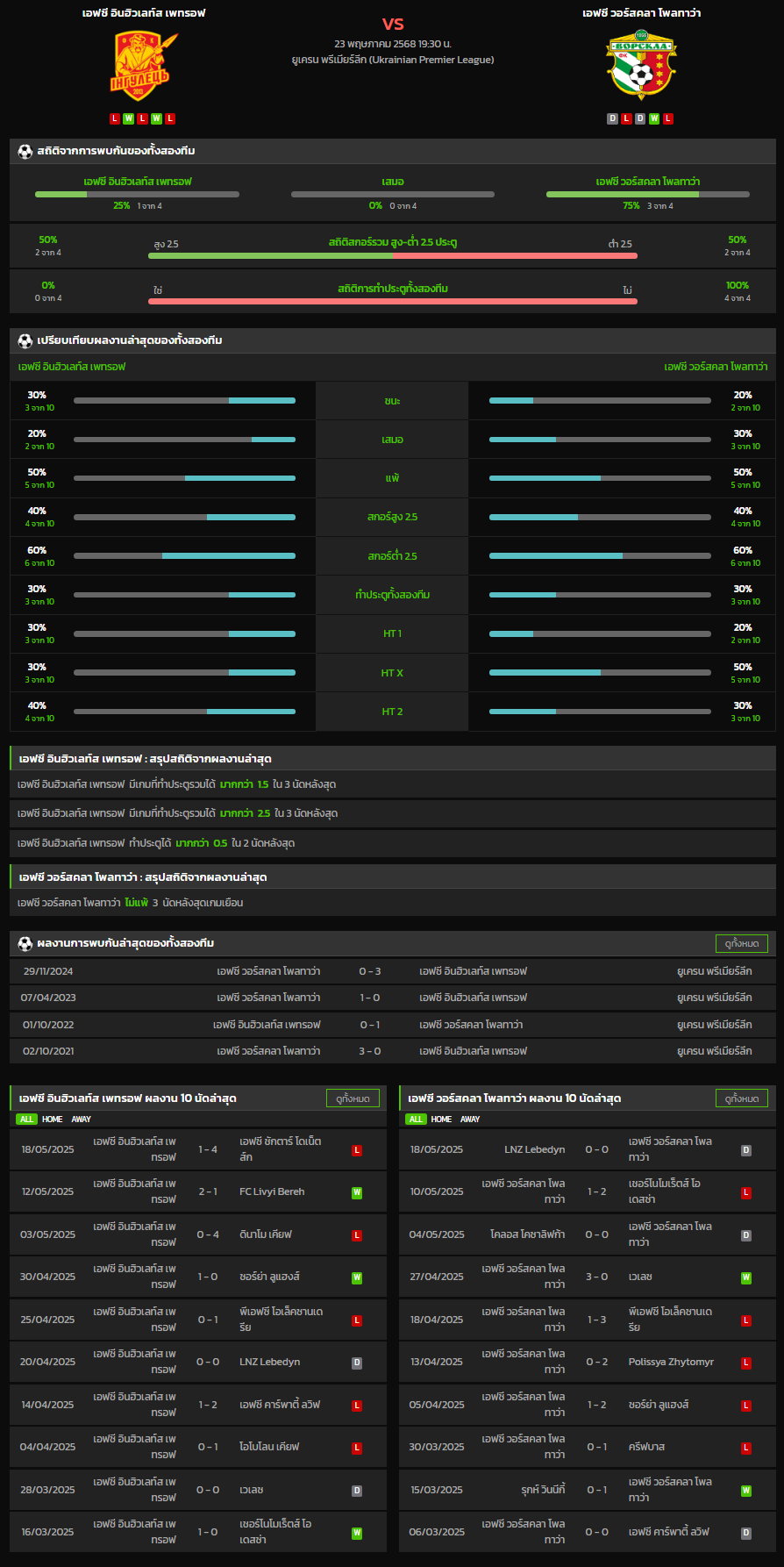Click the Vorskla Poltava club crest

641,66
